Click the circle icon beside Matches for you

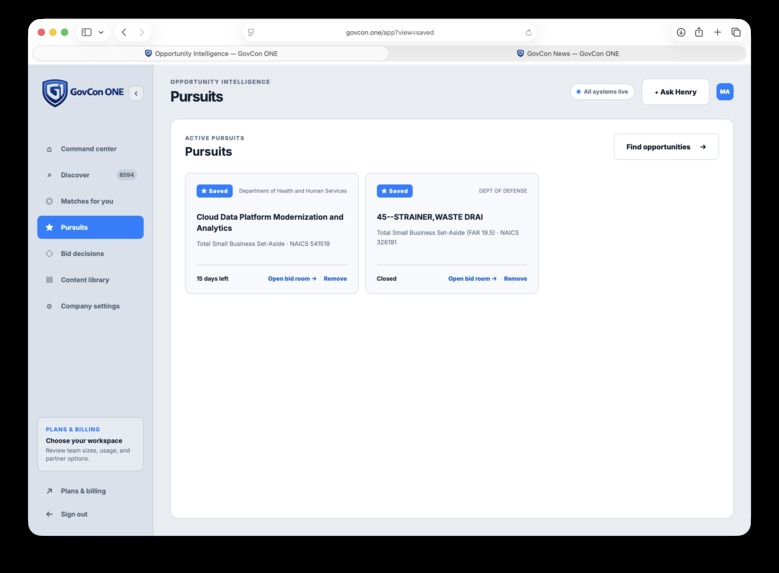click(x=49, y=201)
